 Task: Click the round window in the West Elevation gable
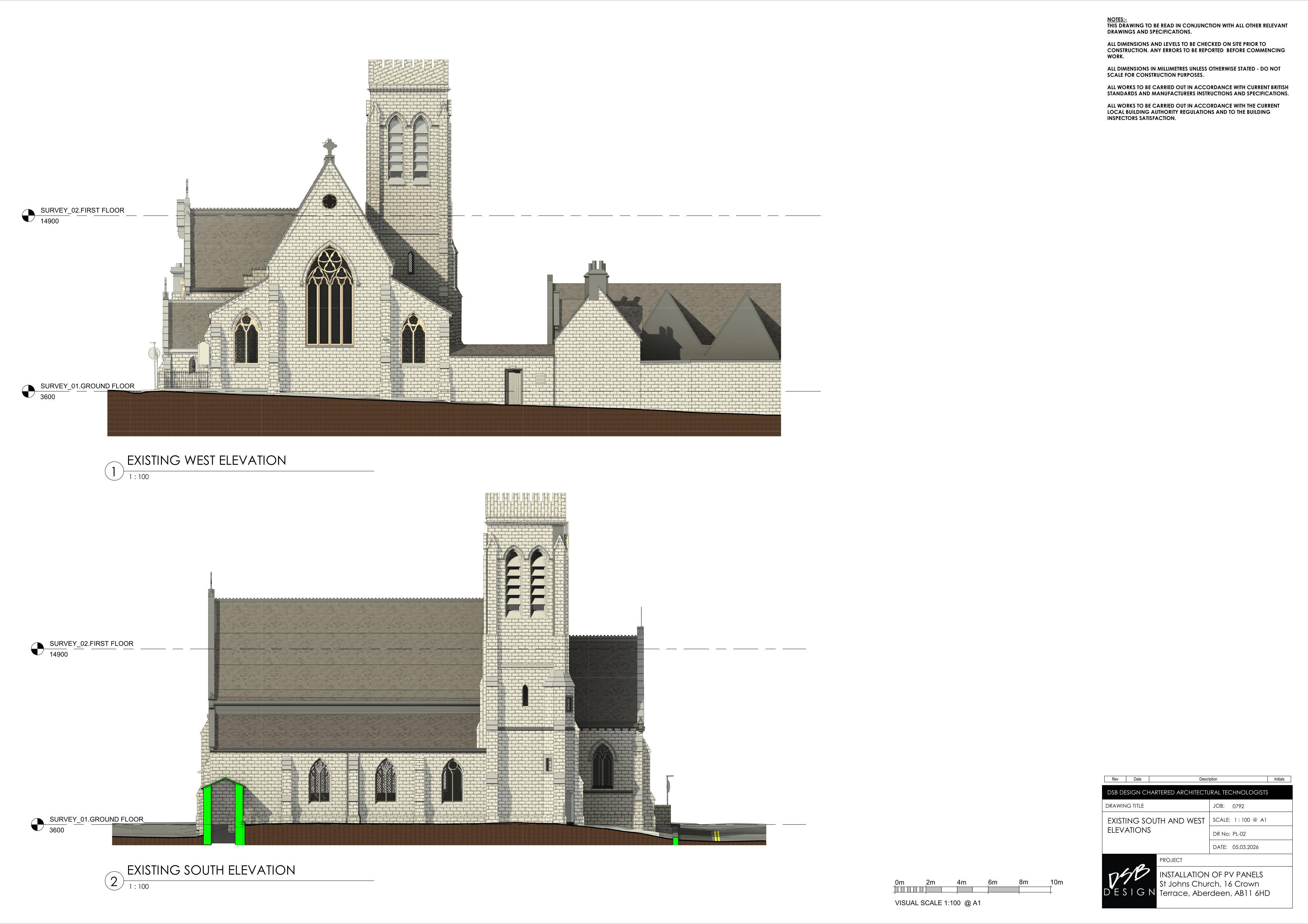pyautogui.click(x=329, y=201)
